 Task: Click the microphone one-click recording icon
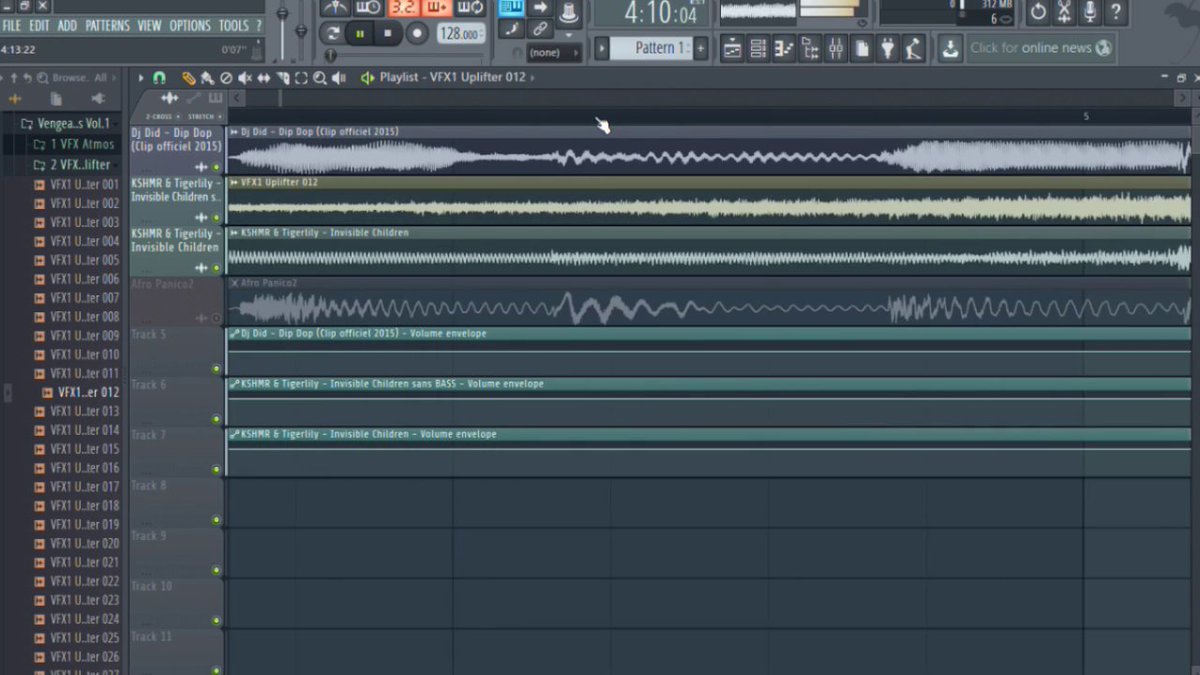1090,12
